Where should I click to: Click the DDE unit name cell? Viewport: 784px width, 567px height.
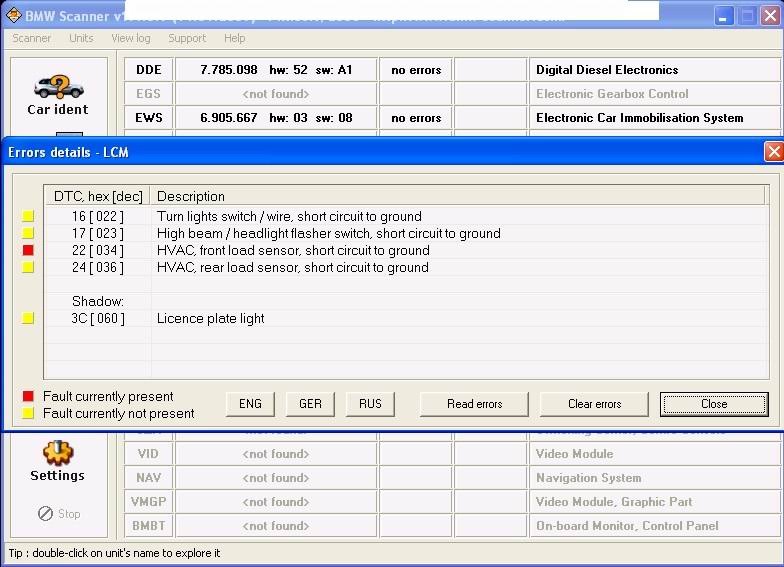click(148, 70)
